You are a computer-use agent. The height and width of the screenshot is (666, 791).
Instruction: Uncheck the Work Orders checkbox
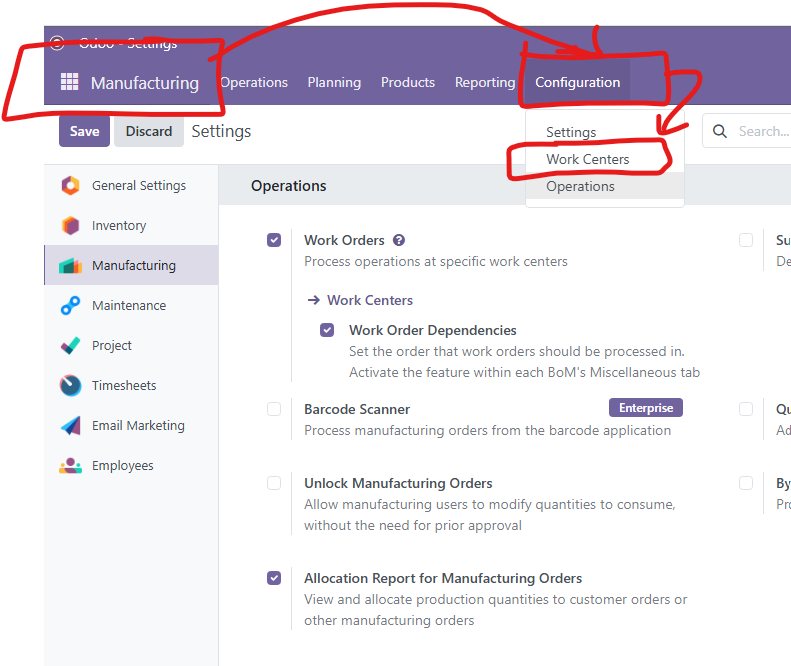274,240
